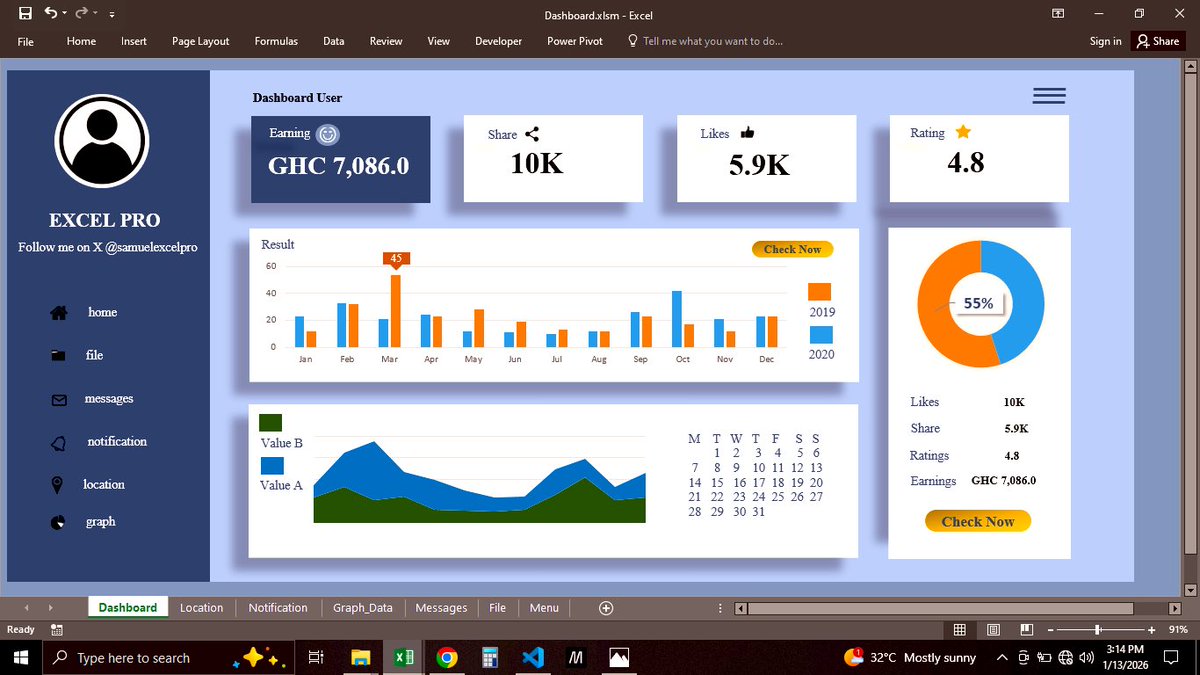This screenshot has width=1200, height=675.
Task: Click the file folder icon in sidebar
Action: click(x=58, y=355)
